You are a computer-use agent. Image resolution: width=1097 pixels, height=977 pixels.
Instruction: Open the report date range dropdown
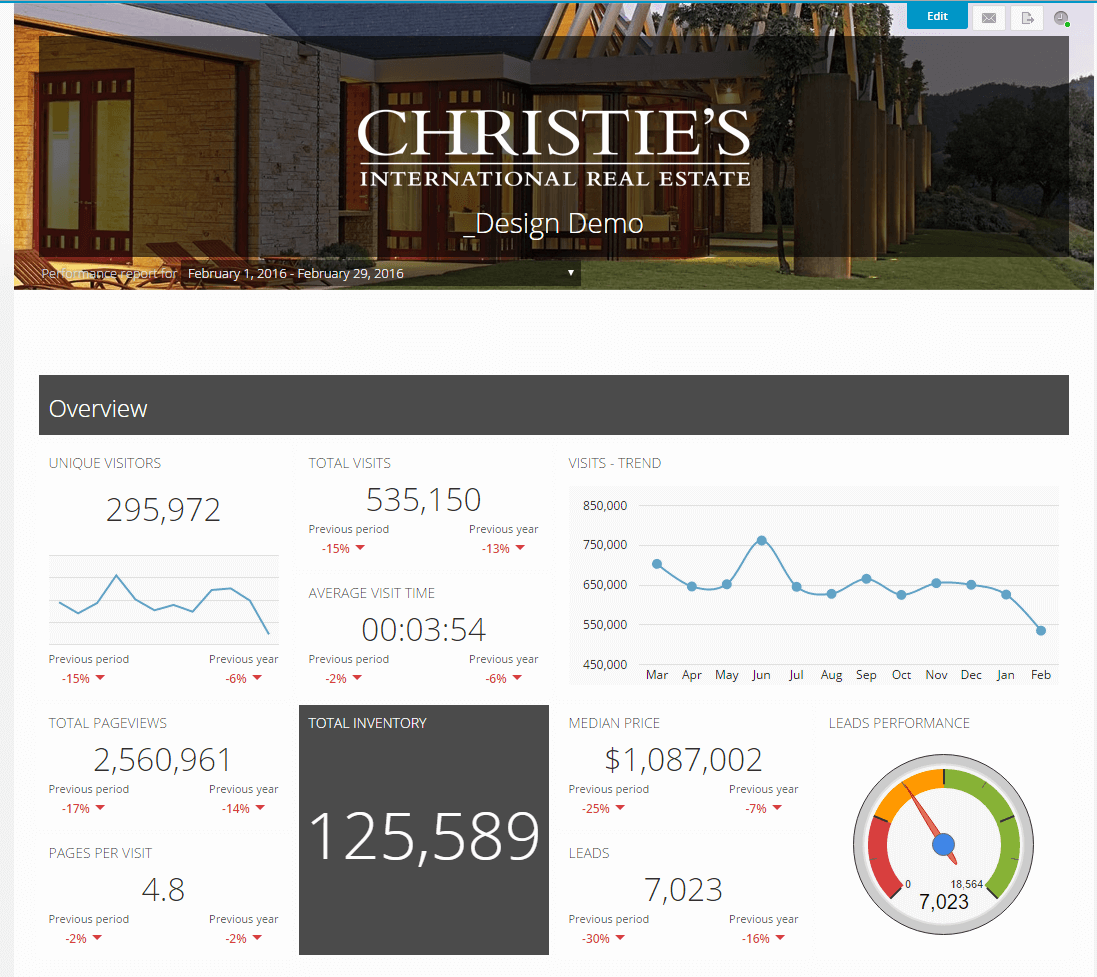coord(380,273)
